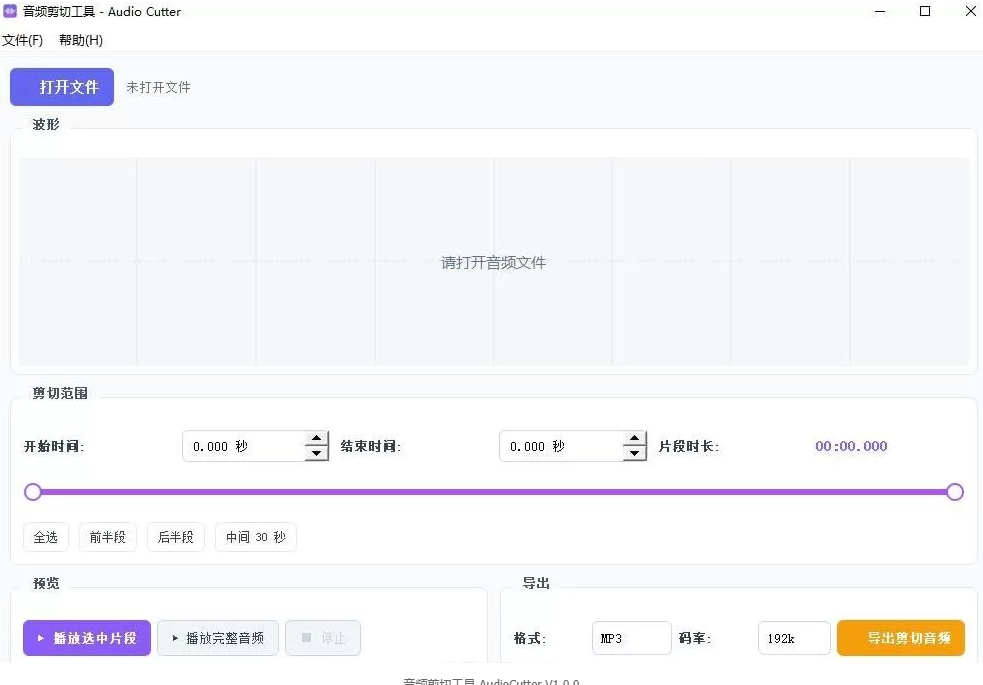Viewport: 983px width, 685px height.
Task: Open the 格式 MP3 dropdown
Action: pyautogui.click(x=631, y=638)
